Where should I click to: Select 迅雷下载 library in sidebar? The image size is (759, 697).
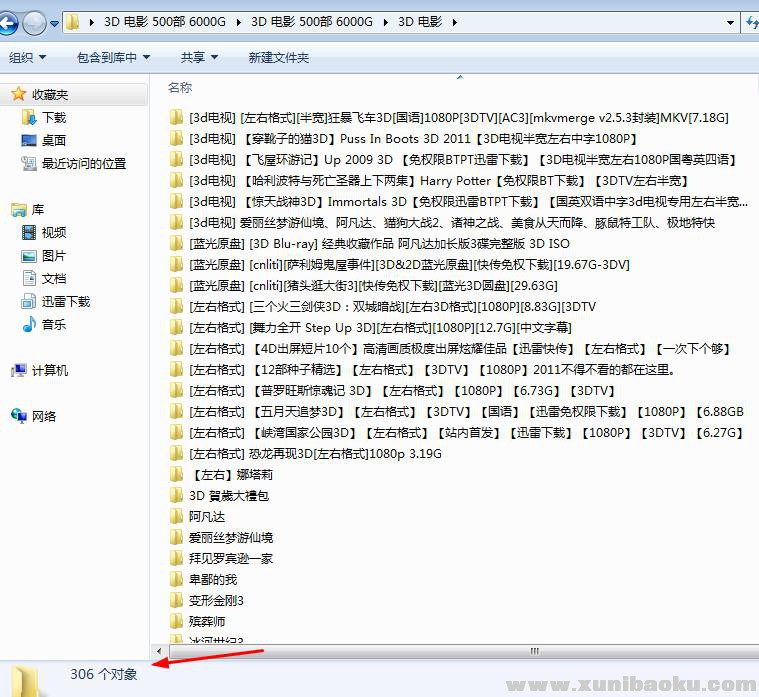point(29,302)
